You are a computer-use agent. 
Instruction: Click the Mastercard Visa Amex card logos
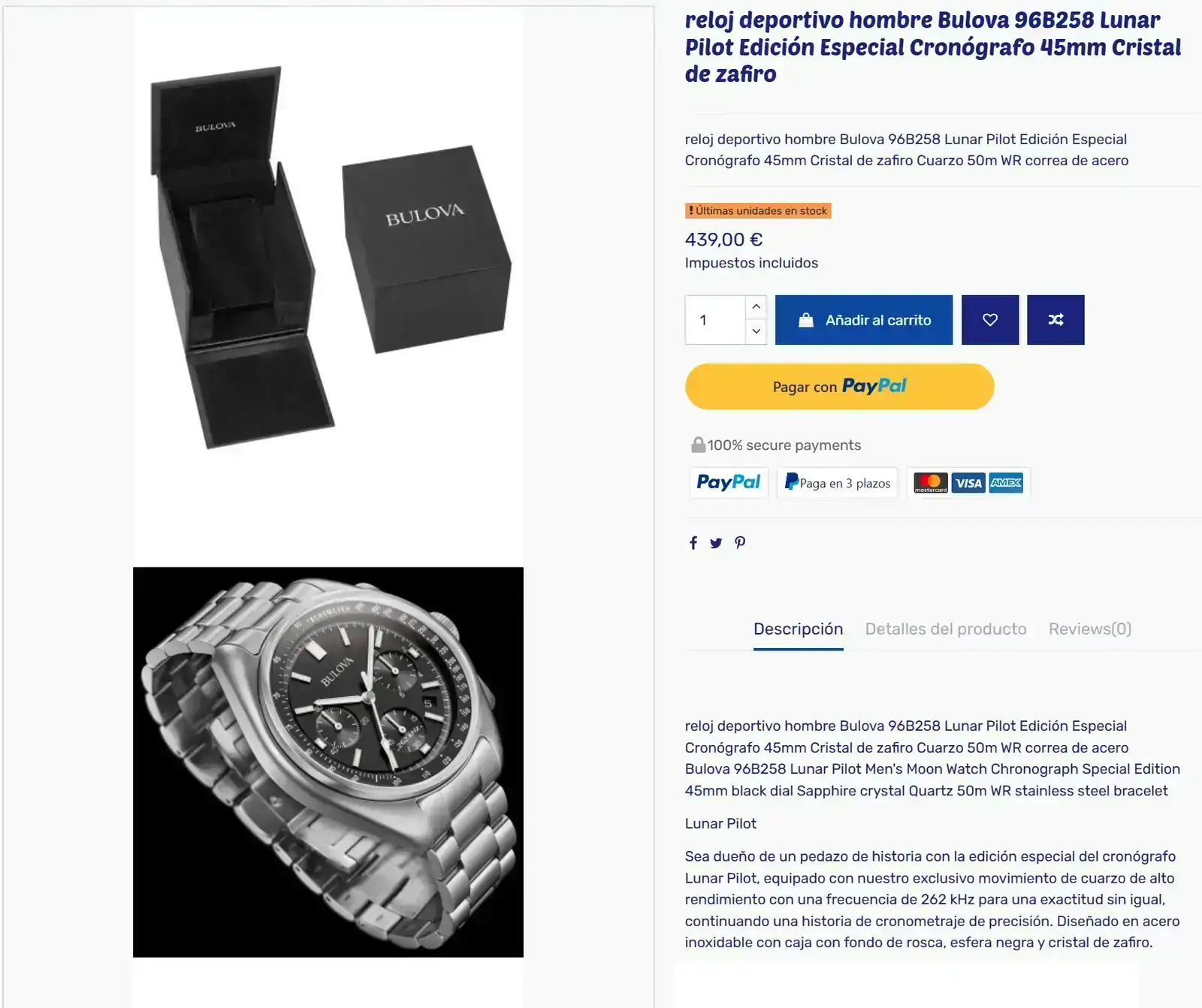[968, 483]
